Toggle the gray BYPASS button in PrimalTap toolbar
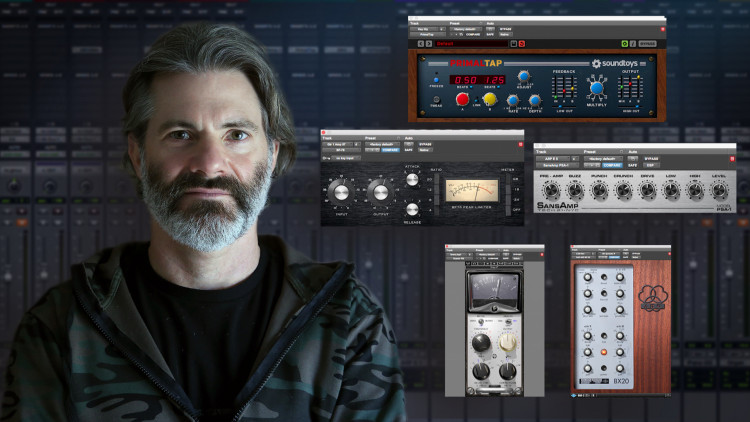750x422 pixels. [647, 44]
